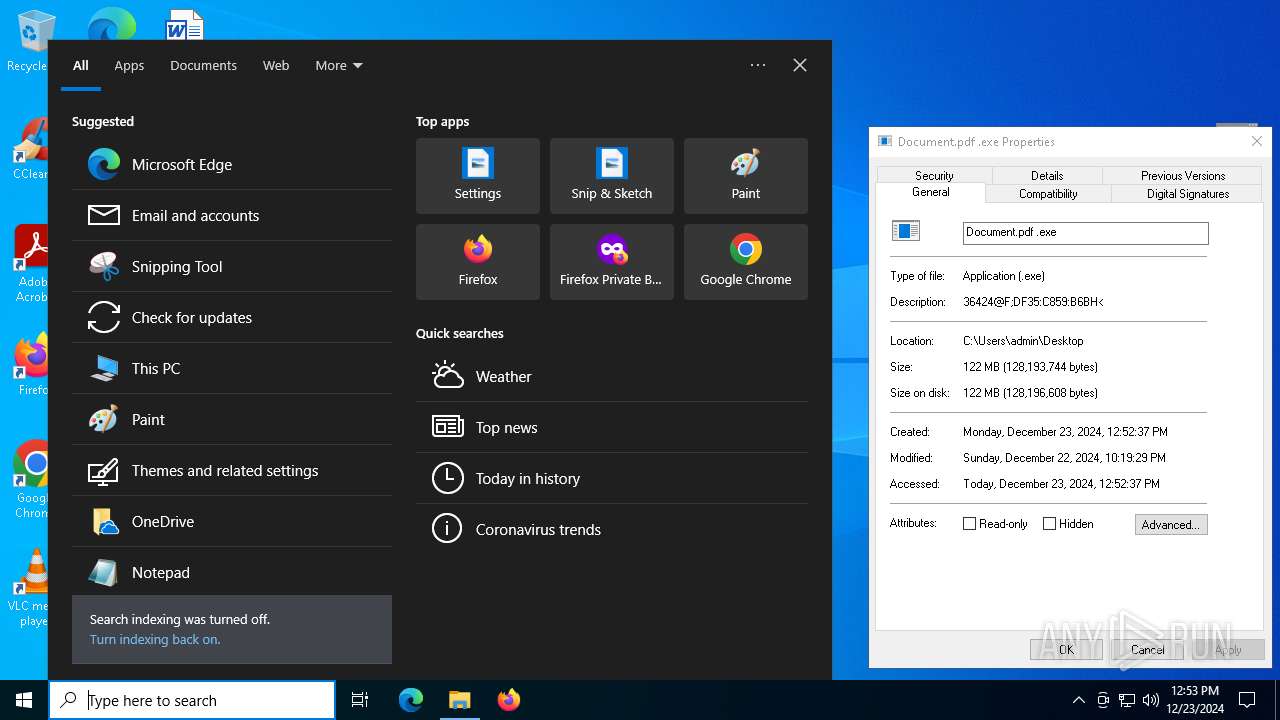Close the search panel
The width and height of the screenshot is (1280, 720).
[x=800, y=65]
